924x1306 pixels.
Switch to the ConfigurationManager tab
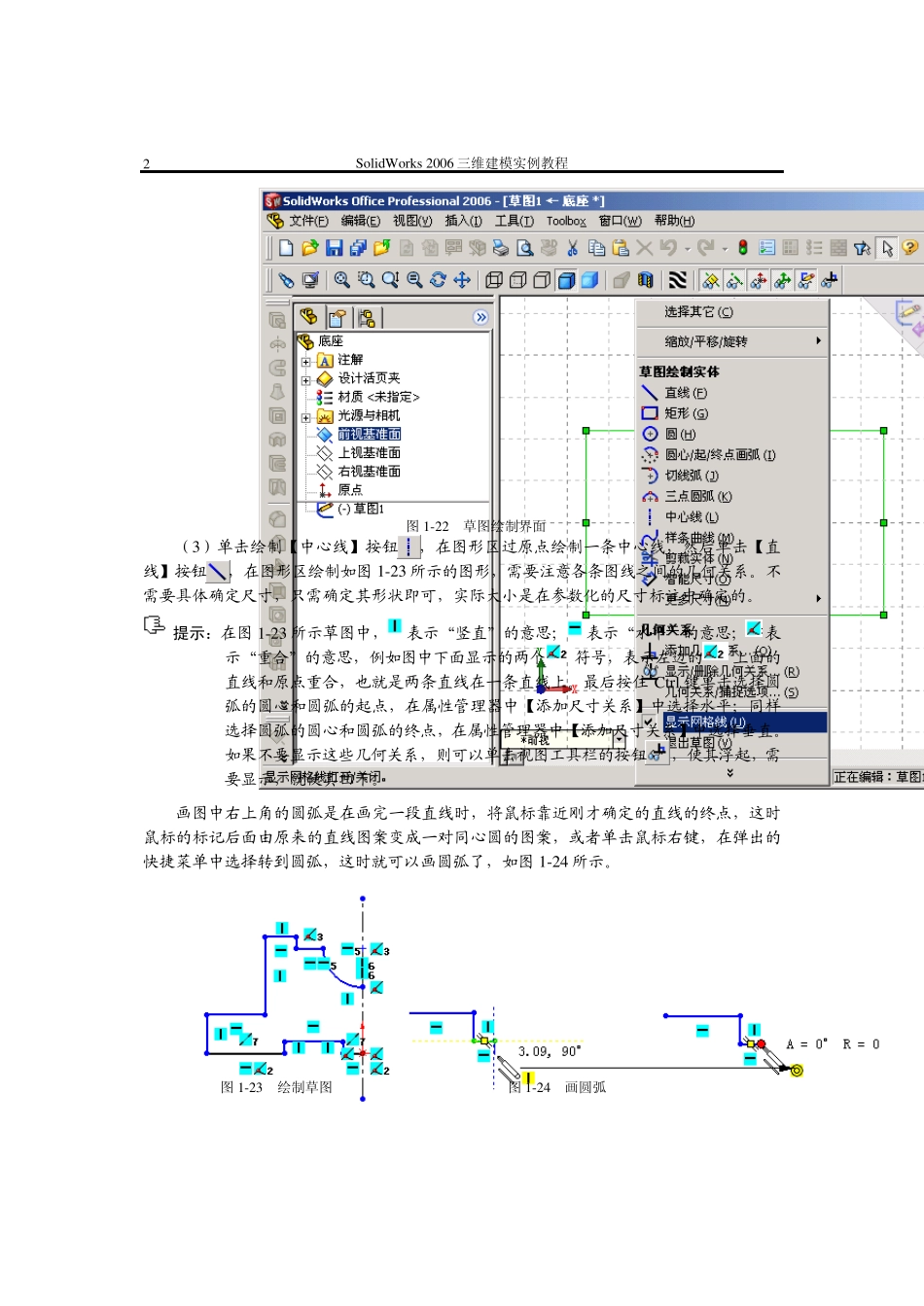366,317
